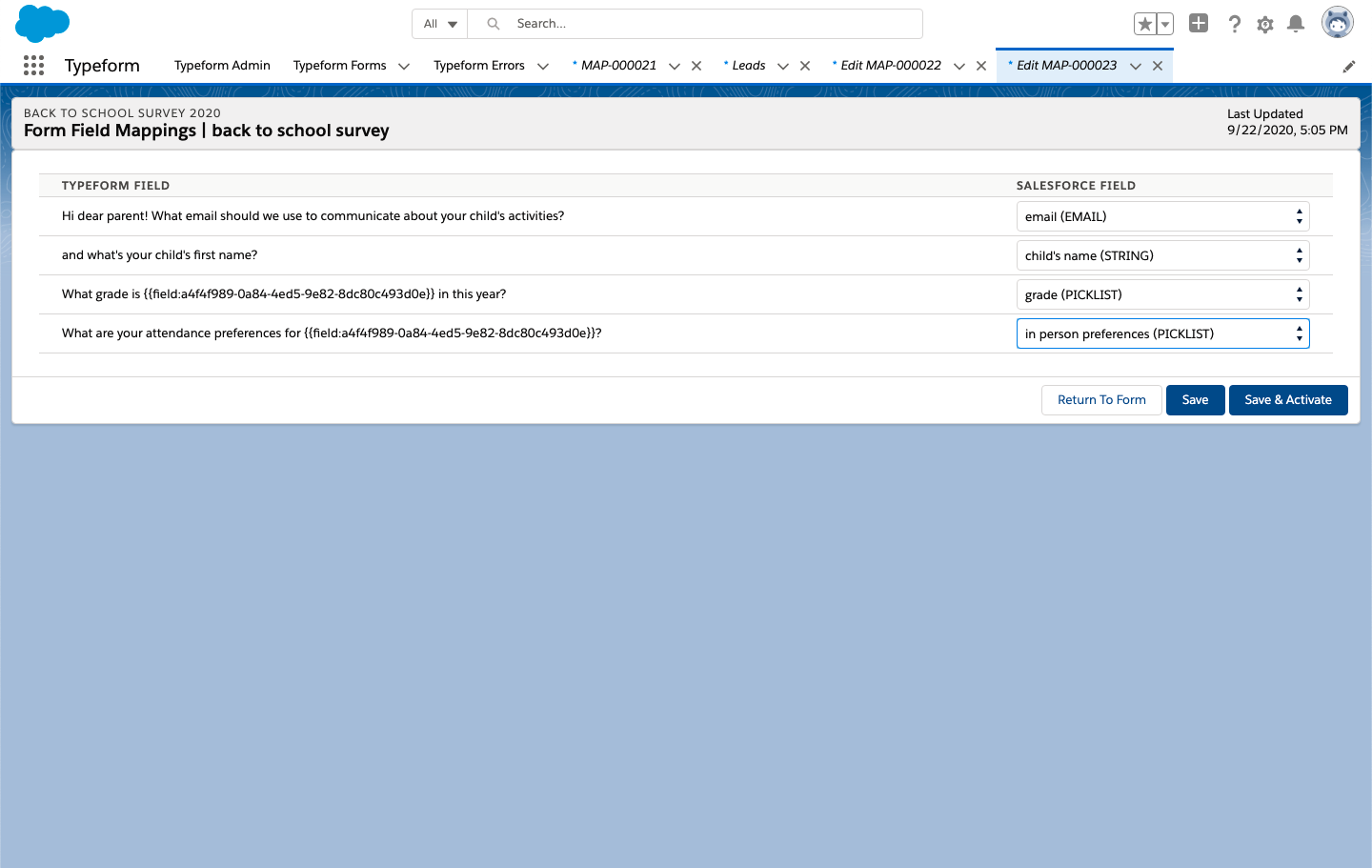
Task: Click the Form Field Mappings heading
Action: (207, 131)
